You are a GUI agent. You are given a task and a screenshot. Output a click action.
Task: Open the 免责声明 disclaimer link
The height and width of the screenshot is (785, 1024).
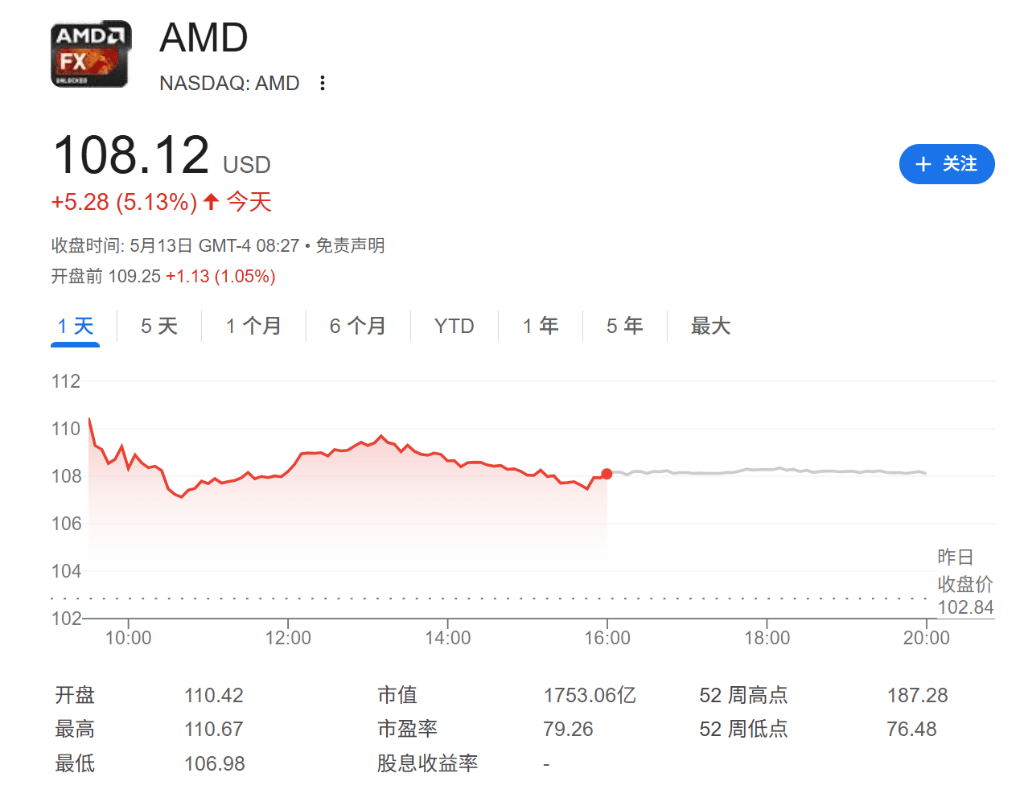click(x=350, y=246)
